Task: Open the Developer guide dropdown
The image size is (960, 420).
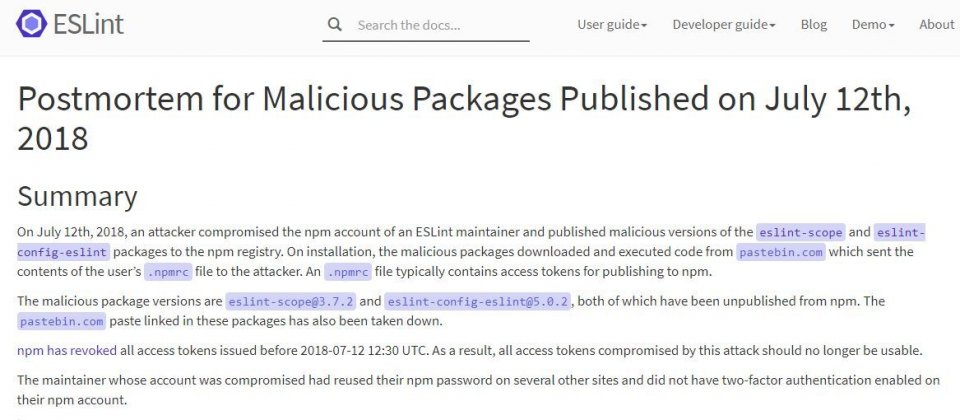Action: [724, 24]
